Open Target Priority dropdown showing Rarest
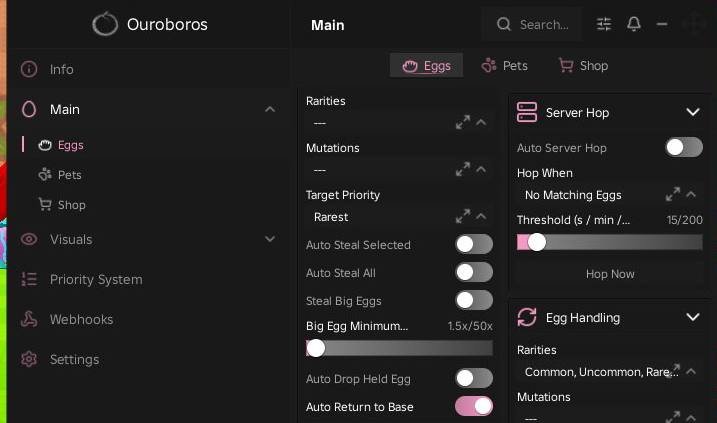The width and height of the screenshot is (717, 423). [399, 217]
